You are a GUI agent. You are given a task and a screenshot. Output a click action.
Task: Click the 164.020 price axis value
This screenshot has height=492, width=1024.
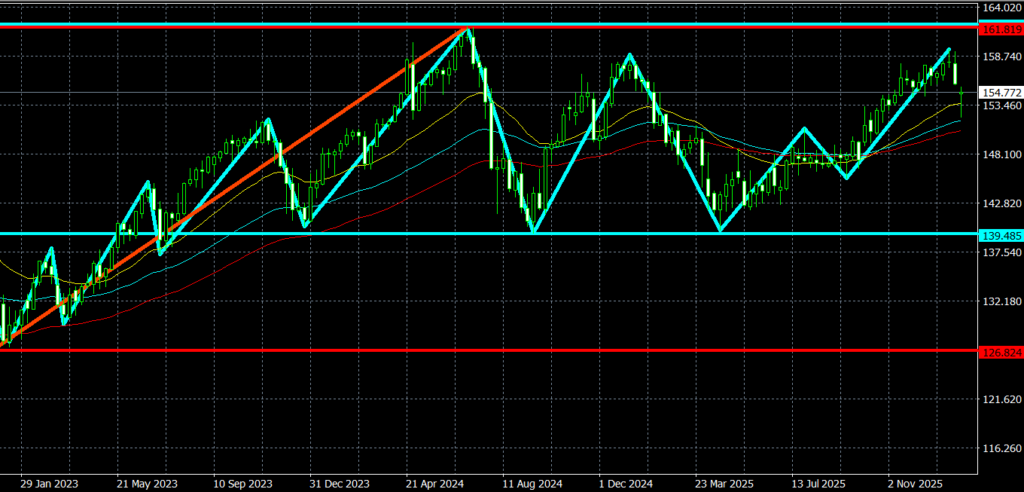(x=1001, y=8)
